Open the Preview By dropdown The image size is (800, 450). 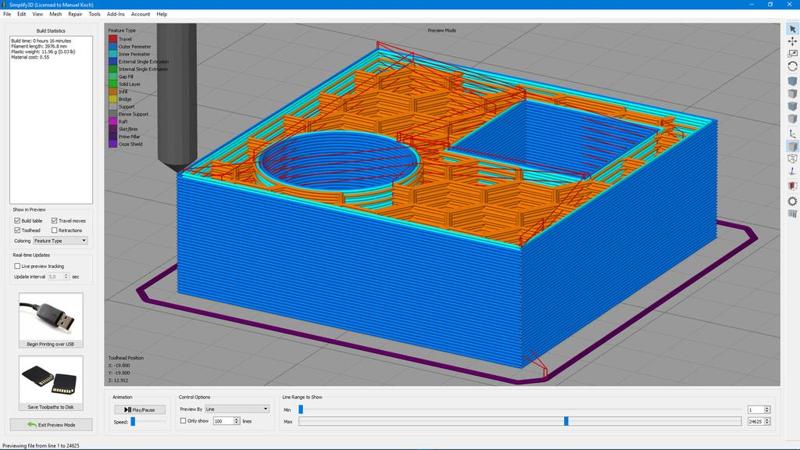click(x=237, y=409)
